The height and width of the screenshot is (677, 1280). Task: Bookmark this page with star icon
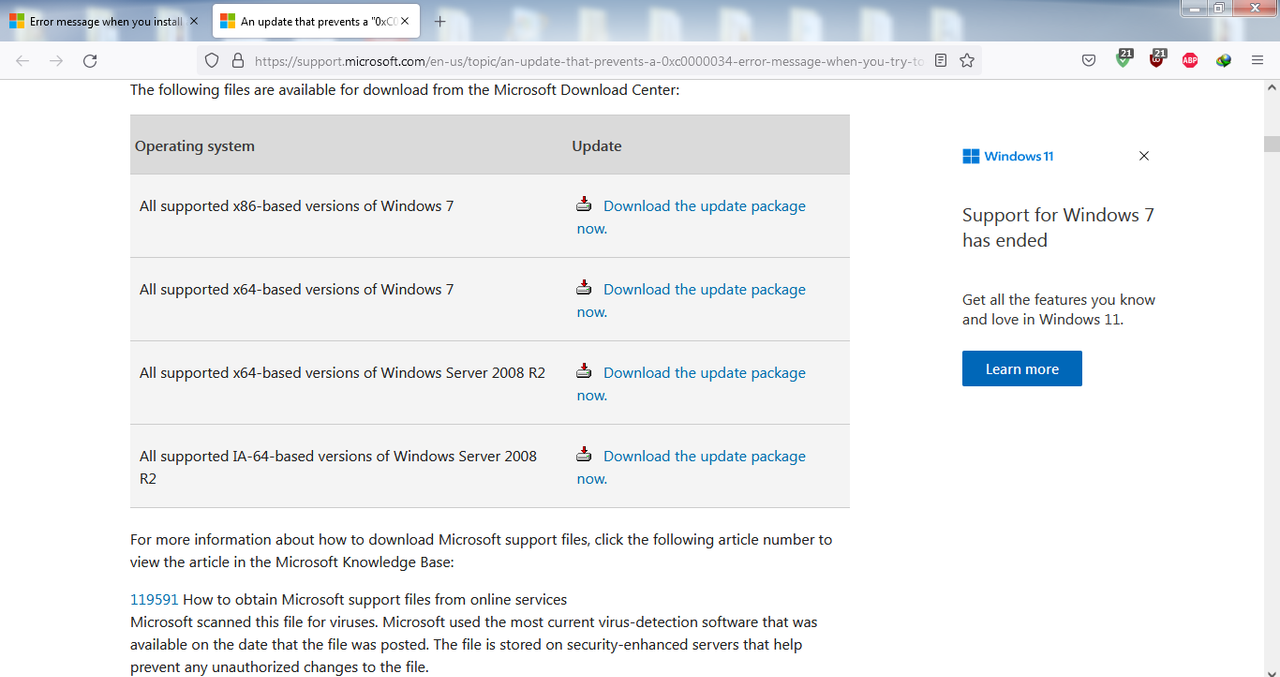[x=967, y=61]
